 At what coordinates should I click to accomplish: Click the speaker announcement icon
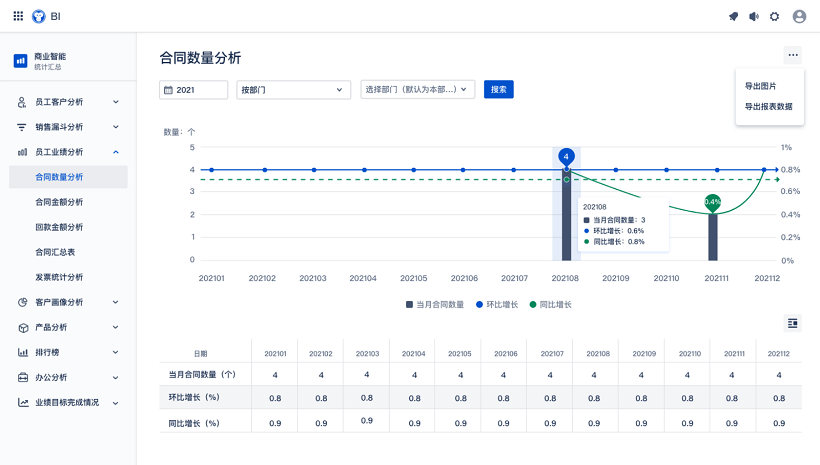coord(754,16)
